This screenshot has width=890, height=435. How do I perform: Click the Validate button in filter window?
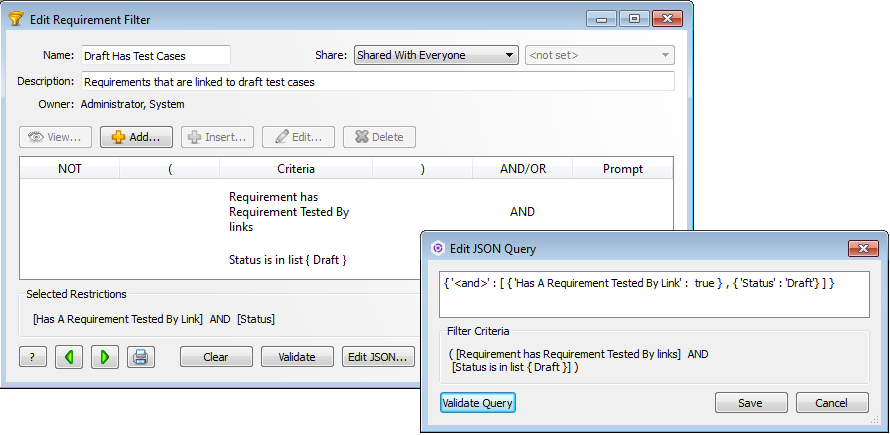click(x=297, y=357)
